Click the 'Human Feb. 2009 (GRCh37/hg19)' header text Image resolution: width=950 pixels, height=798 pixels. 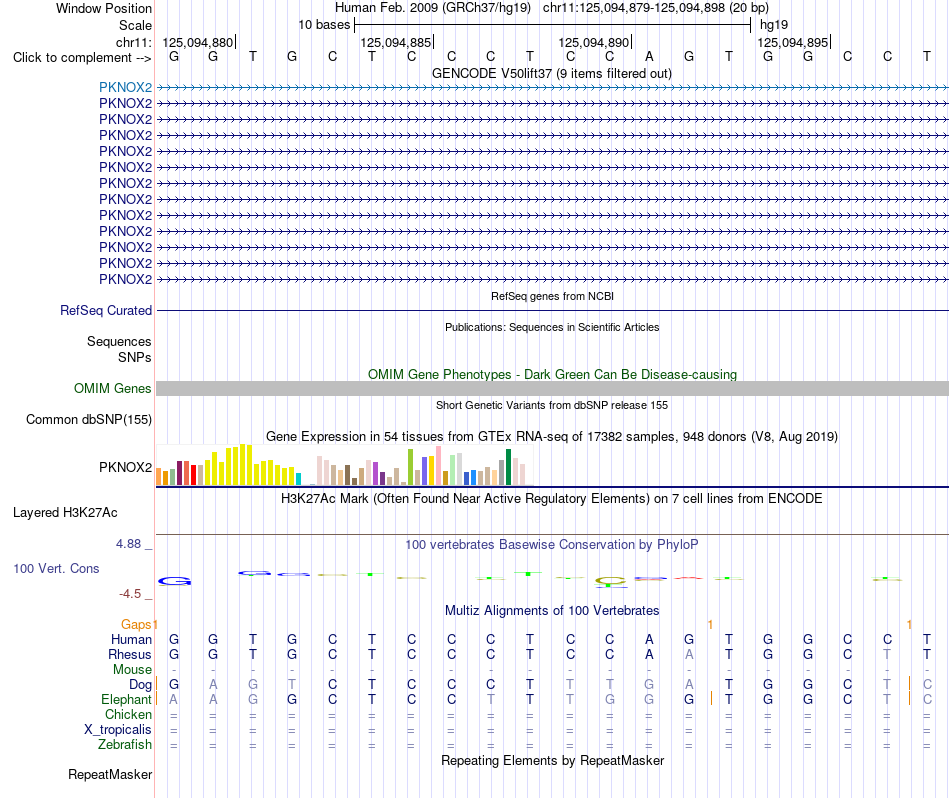[x=433, y=8]
